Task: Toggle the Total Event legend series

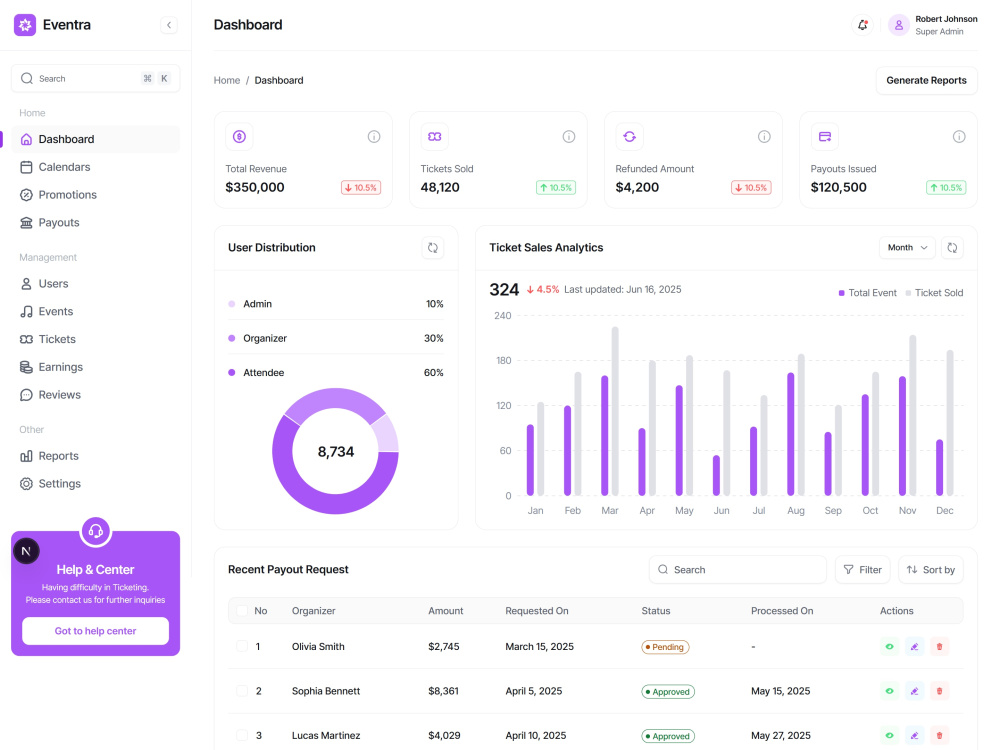Action: coord(867,293)
